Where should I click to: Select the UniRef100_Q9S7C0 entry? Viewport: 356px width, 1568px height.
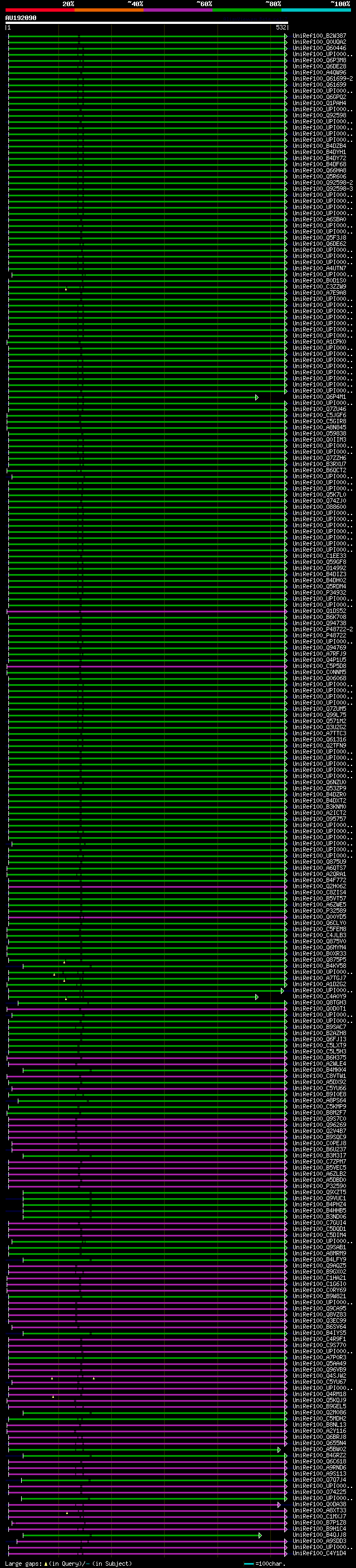[319, 1119]
